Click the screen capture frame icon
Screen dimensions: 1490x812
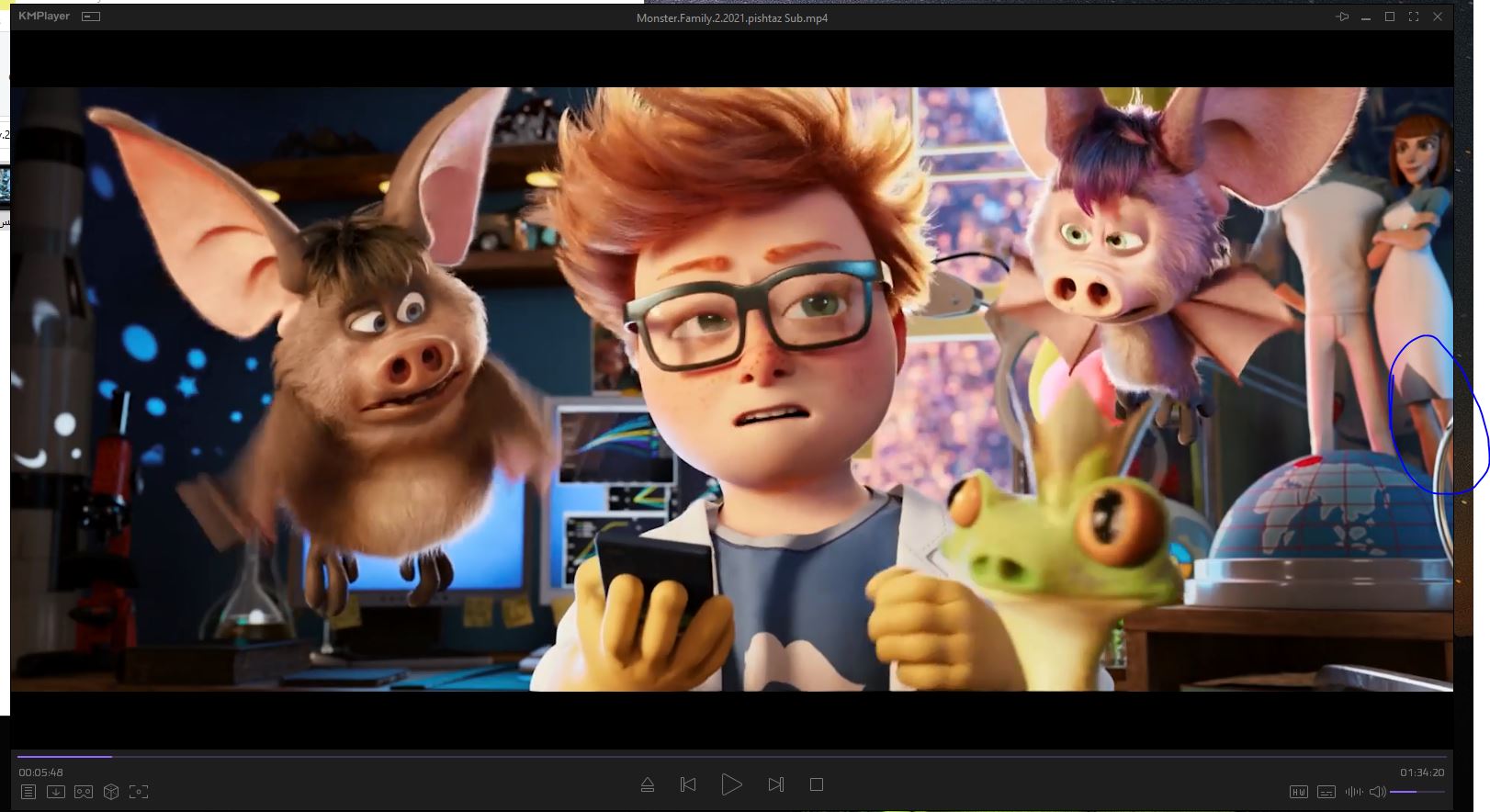(x=139, y=792)
